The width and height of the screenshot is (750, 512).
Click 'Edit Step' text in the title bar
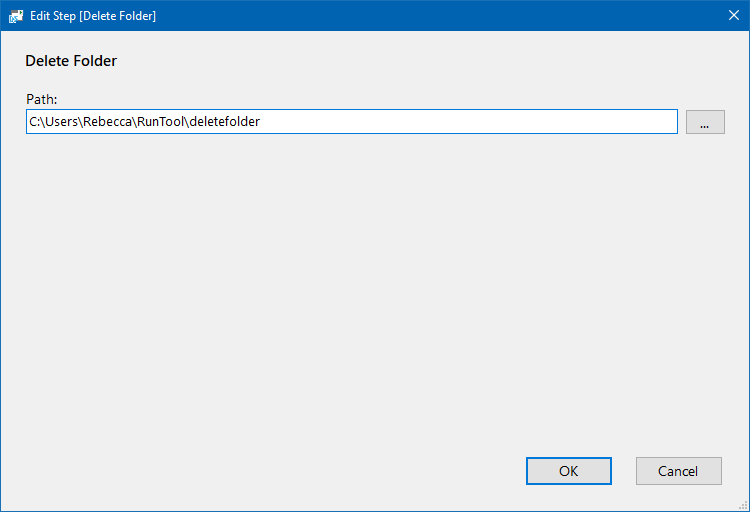point(53,16)
